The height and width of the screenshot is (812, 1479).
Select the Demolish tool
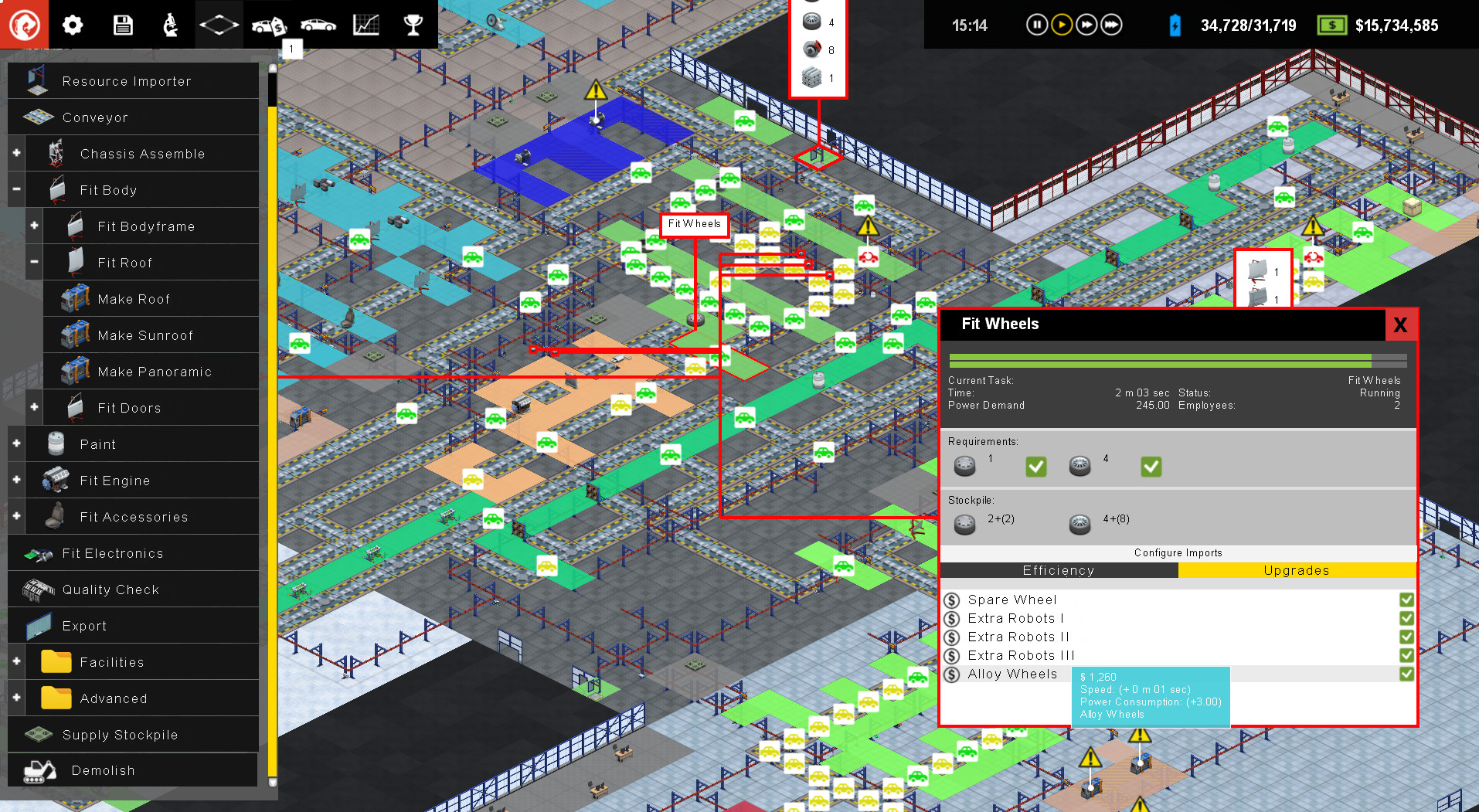coord(103,770)
